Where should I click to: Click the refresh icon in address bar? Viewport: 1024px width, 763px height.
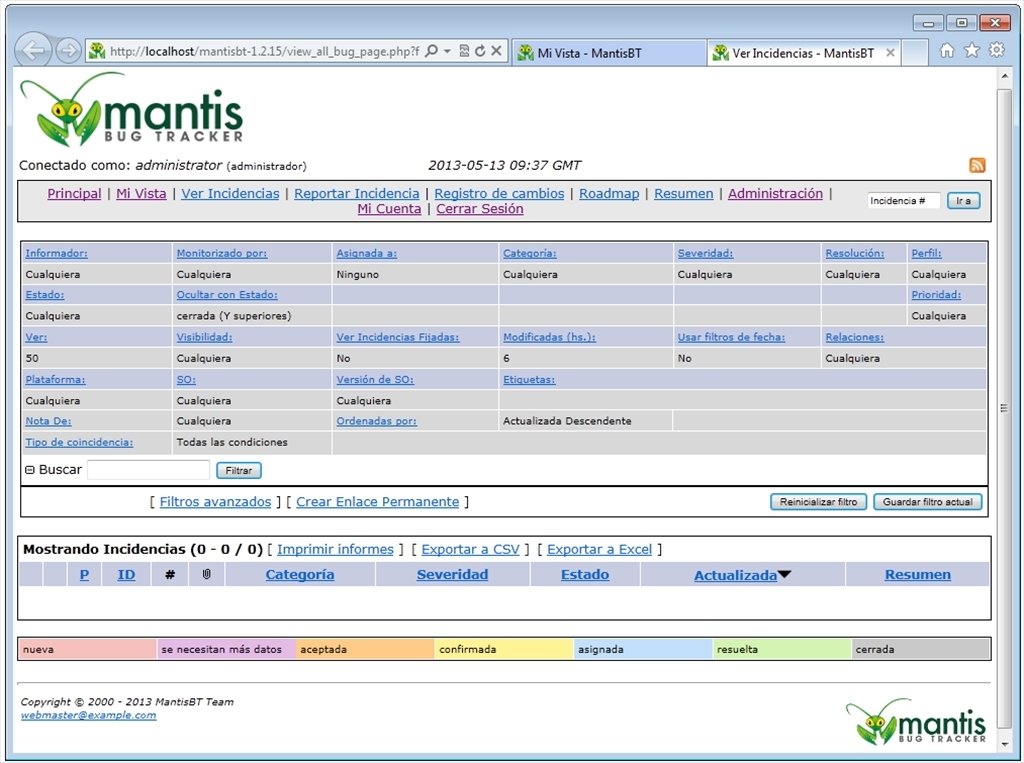pos(480,51)
